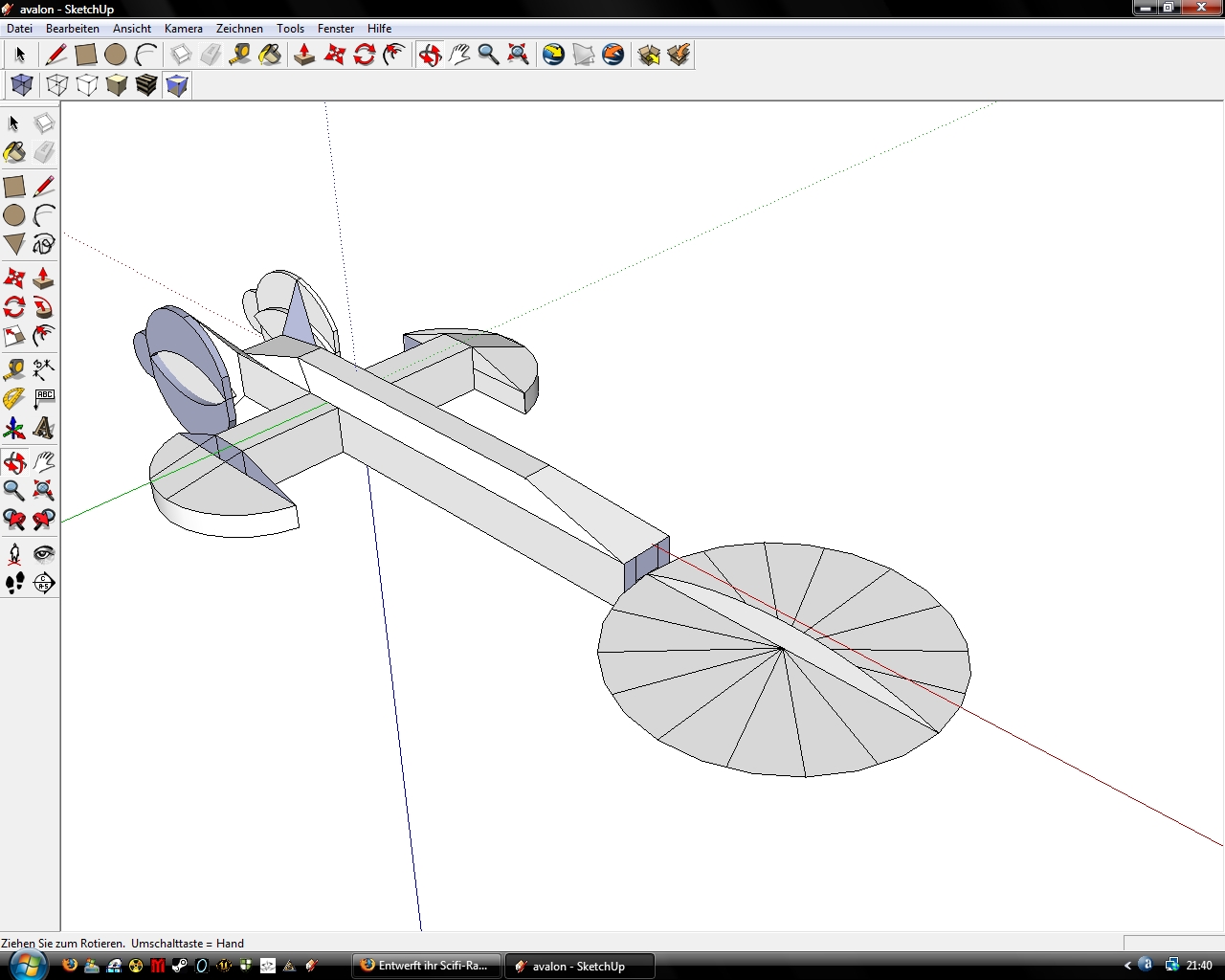Expand the hidden system tray icons
This screenshot has width=1225, height=980.
point(1127,966)
